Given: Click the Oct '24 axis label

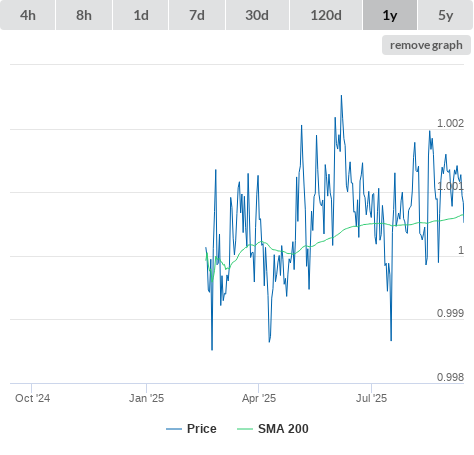Looking at the screenshot, I should (33, 398).
